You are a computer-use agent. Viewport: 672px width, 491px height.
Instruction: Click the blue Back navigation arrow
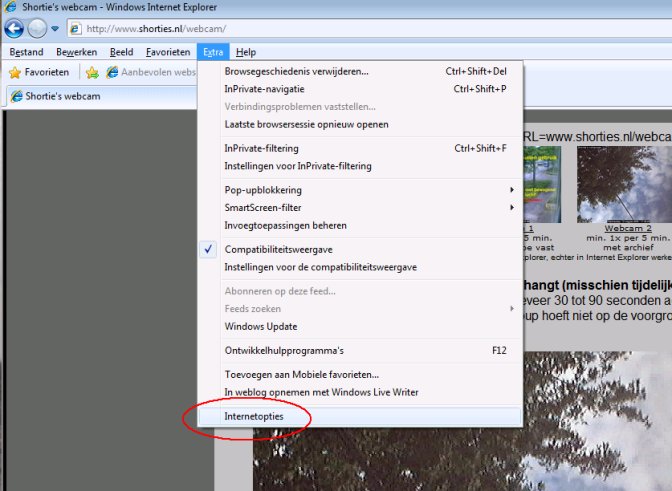tap(14, 29)
